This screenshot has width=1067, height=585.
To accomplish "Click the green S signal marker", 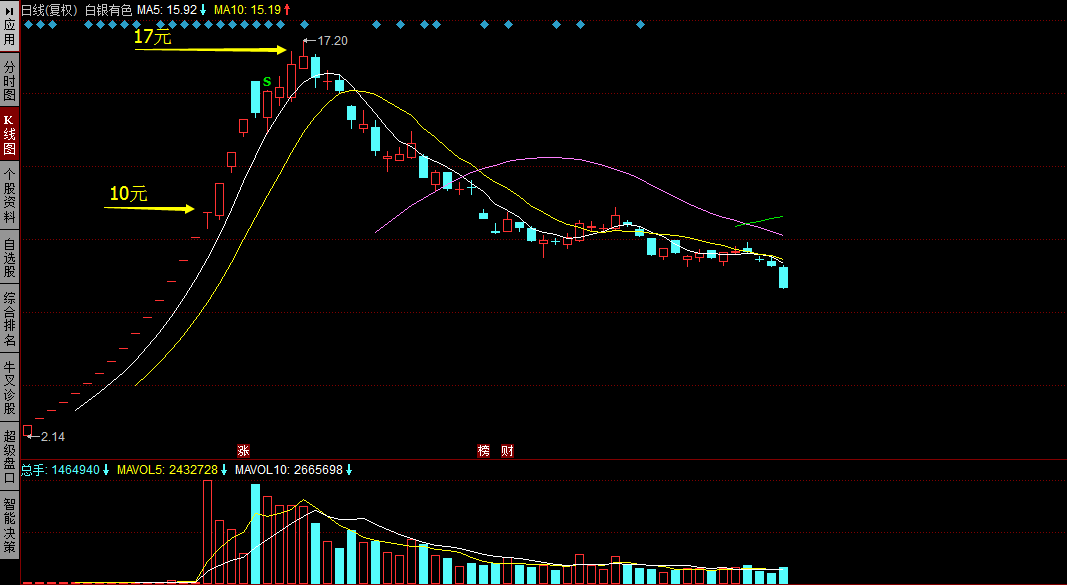I will click(267, 82).
